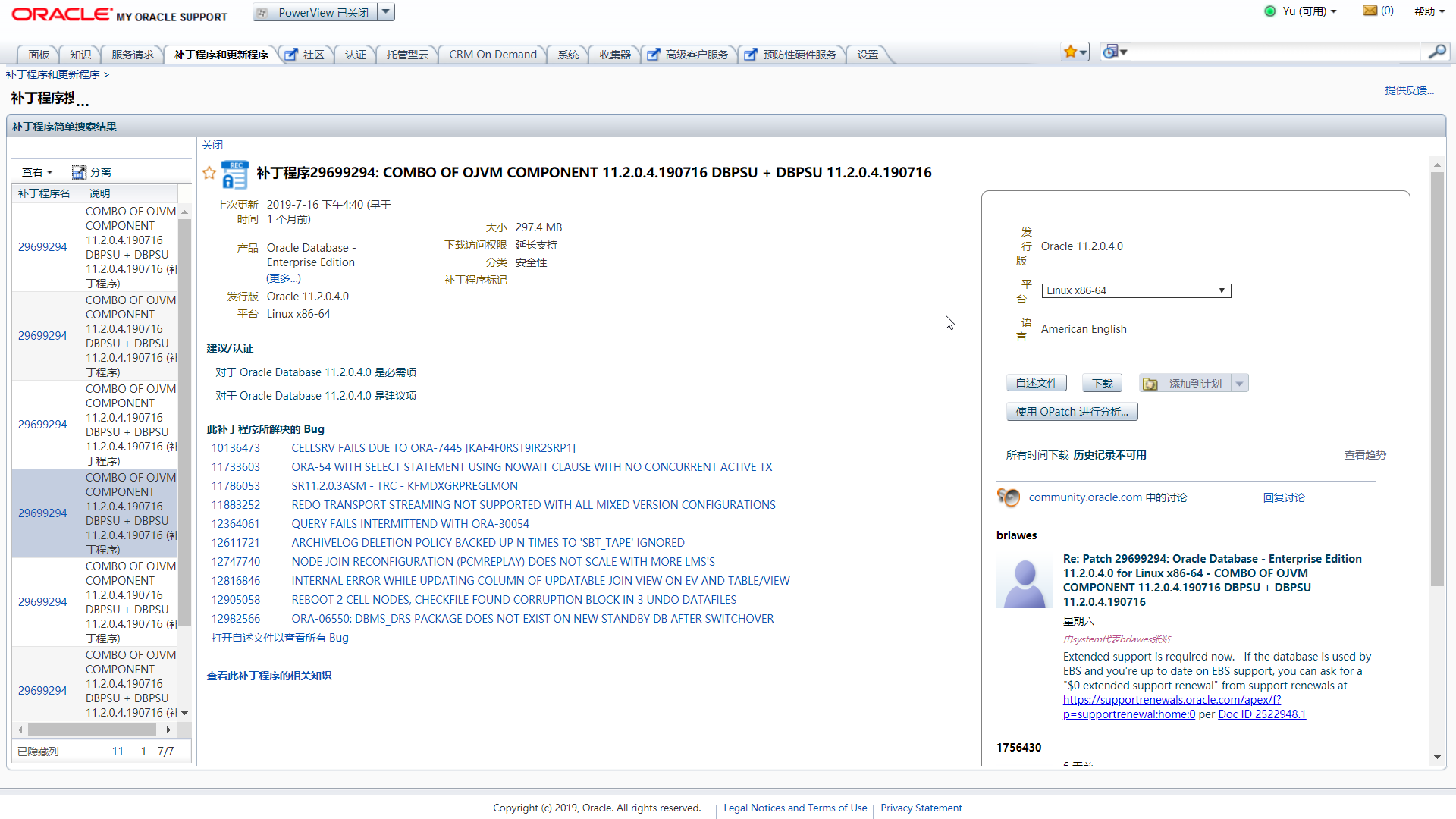Click the PowerView icon in top toolbar
The image size is (1456, 819).
[262, 11]
